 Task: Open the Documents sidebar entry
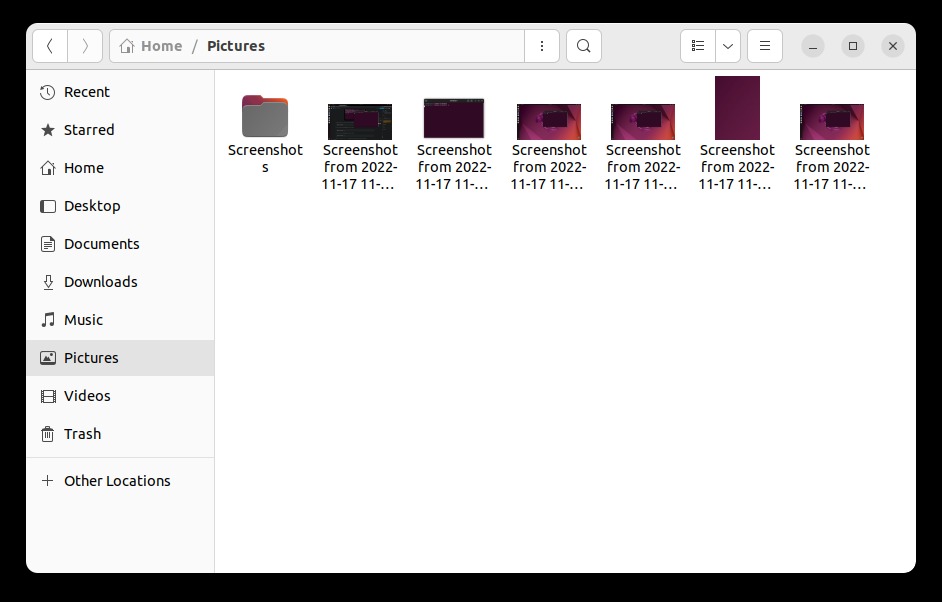pos(101,244)
